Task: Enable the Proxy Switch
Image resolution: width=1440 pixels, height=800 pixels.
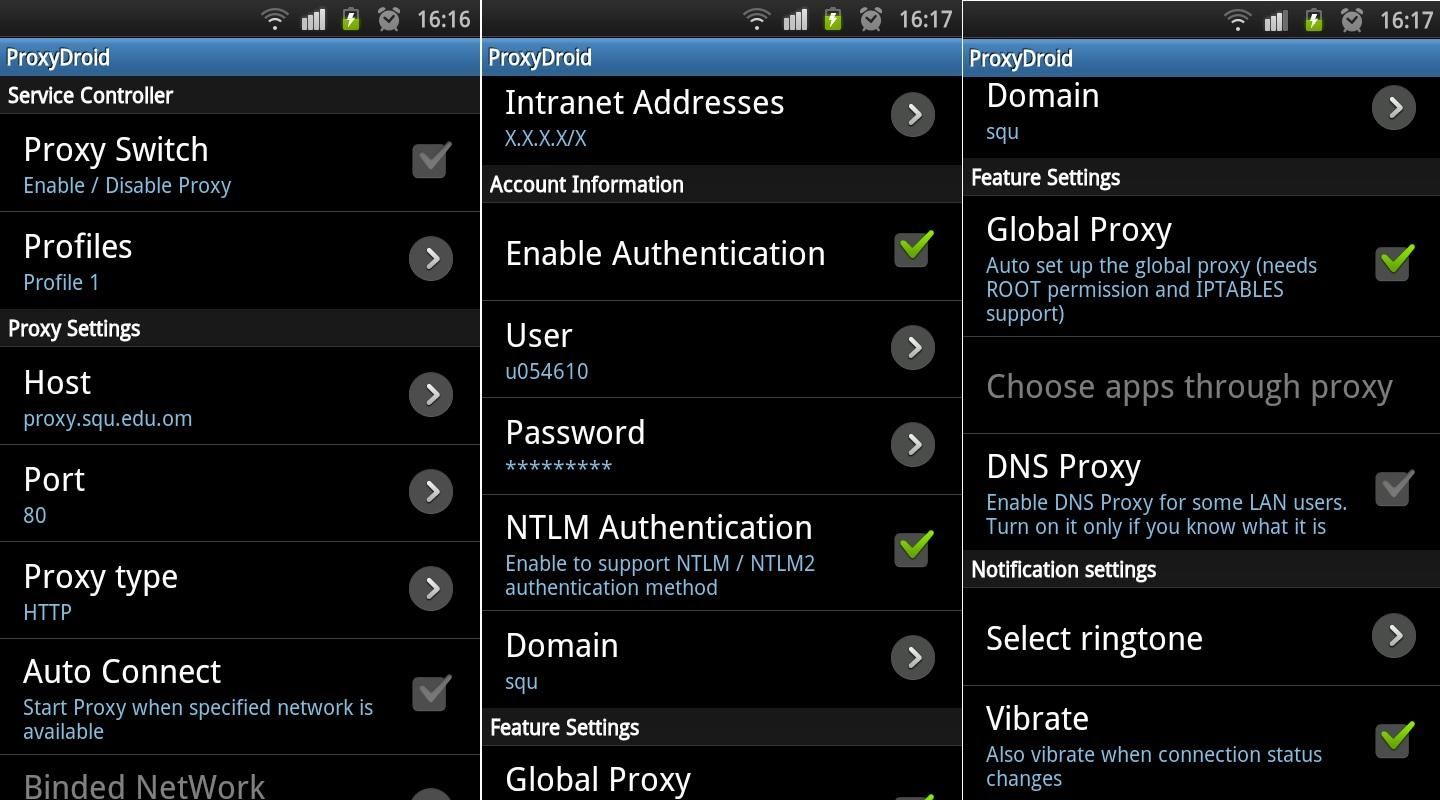Action: (430, 158)
